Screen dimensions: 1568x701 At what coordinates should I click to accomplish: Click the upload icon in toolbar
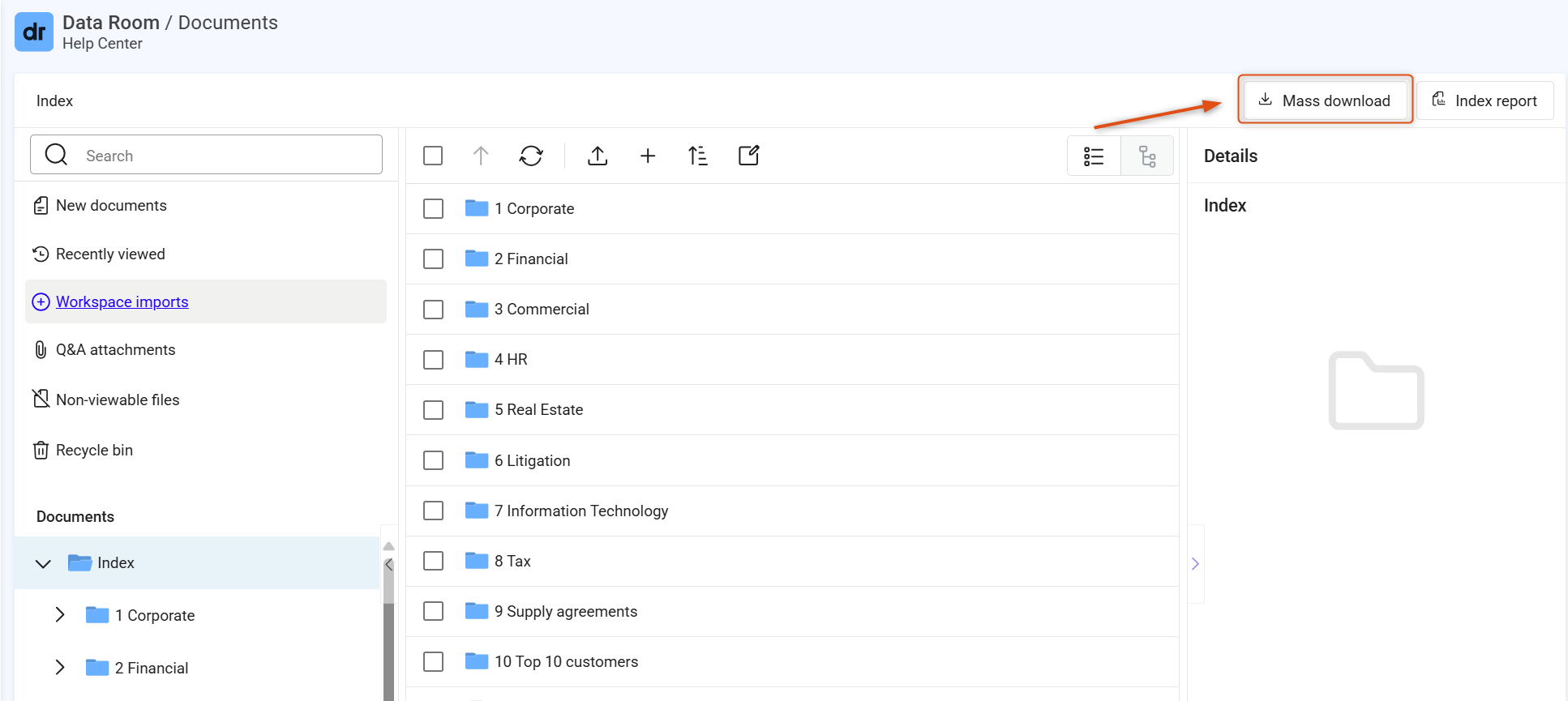598,156
